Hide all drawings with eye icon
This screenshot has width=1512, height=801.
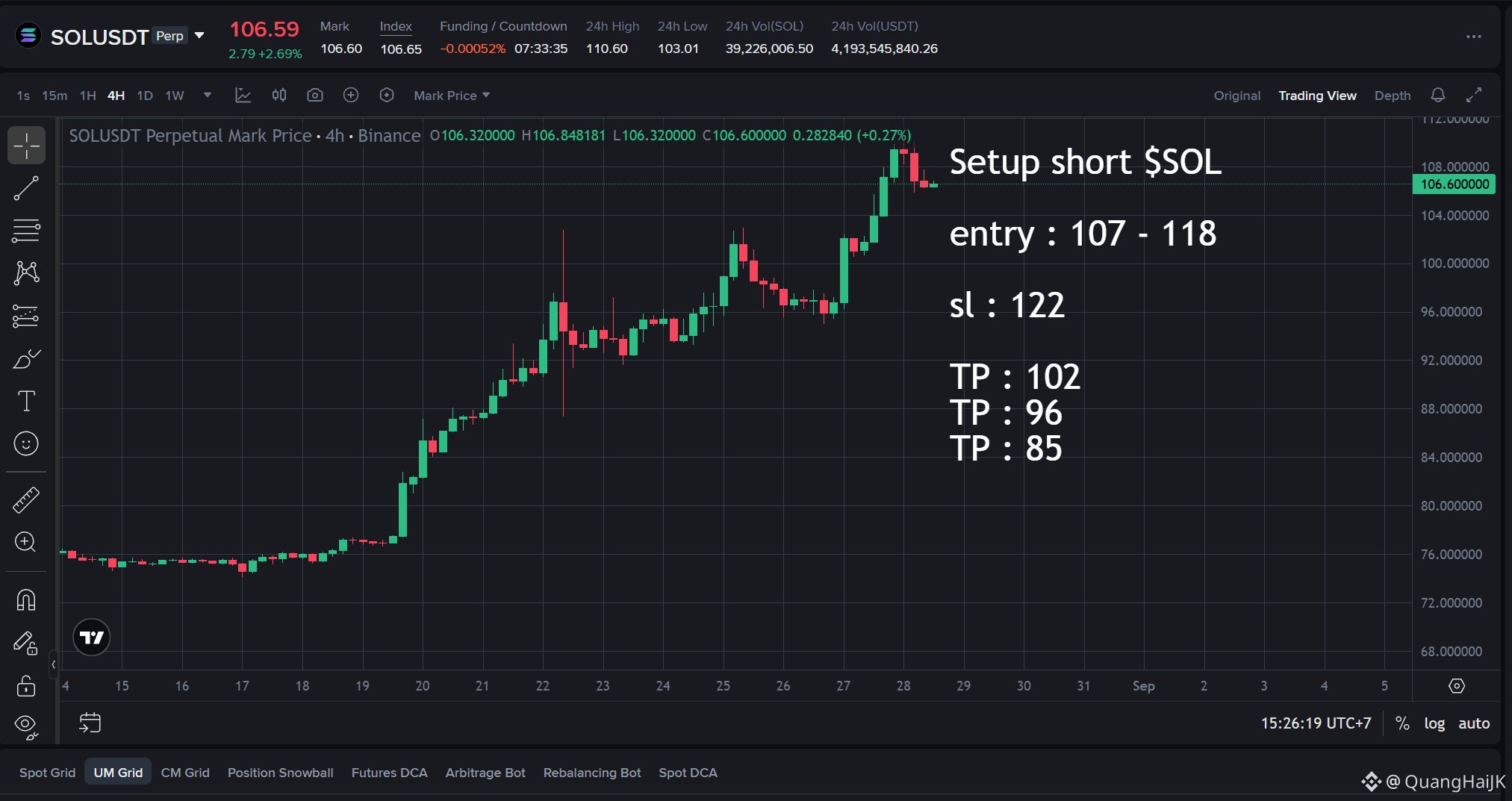tap(26, 726)
